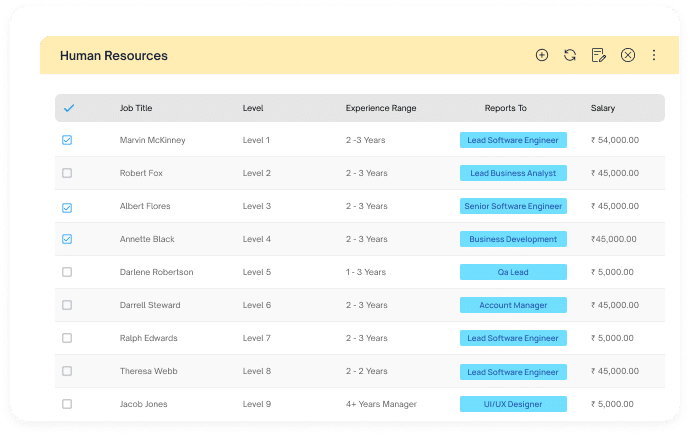Enable the Darlene Robertson row checkbox
Image resolution: width=690 pixels, height=435 pixels.
click(x=67, y=272)
